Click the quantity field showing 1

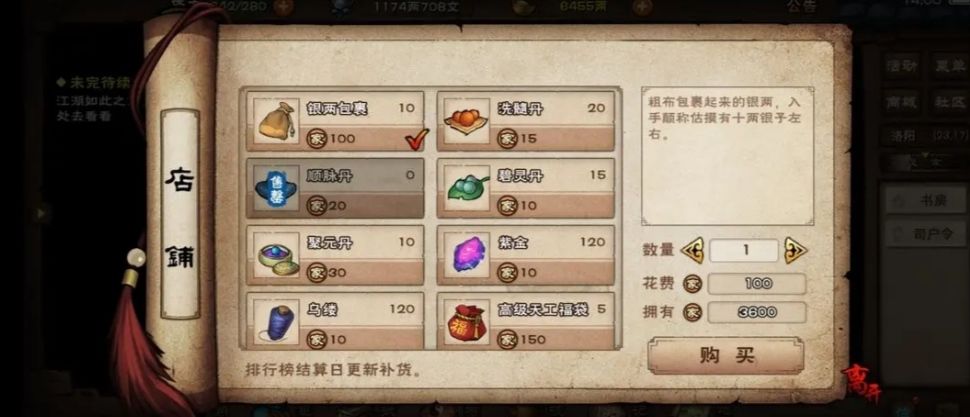tap(744, 251)
